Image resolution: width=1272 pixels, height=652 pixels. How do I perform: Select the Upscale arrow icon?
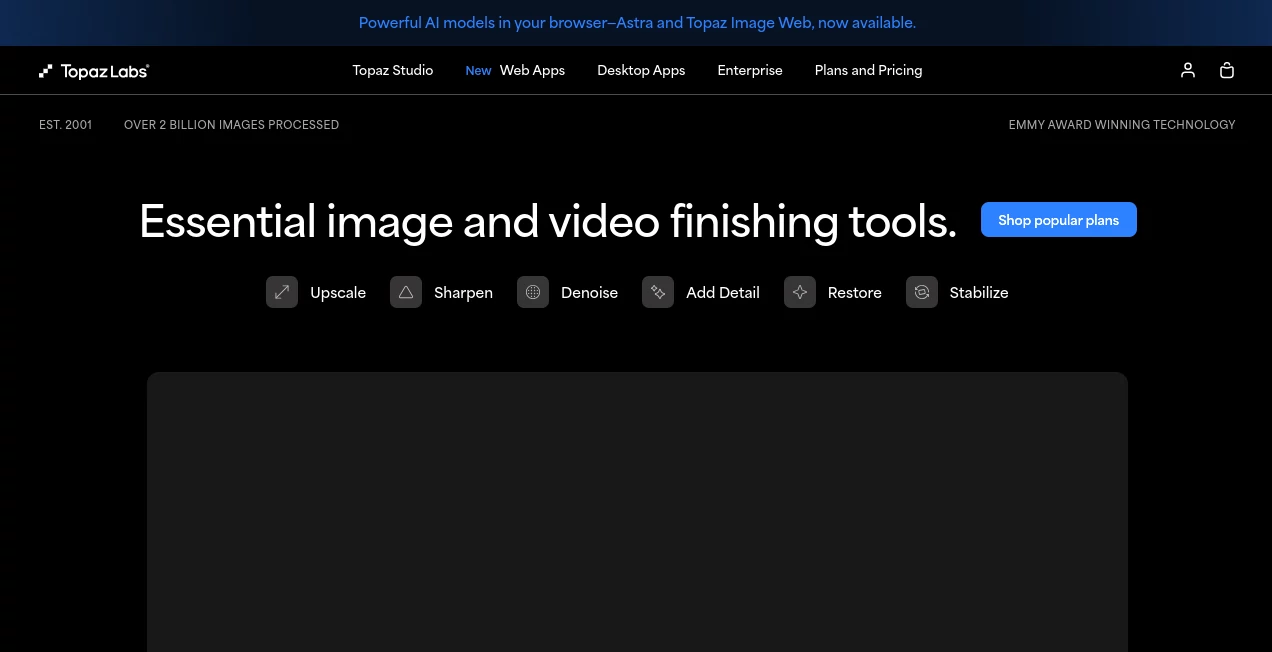282,292
